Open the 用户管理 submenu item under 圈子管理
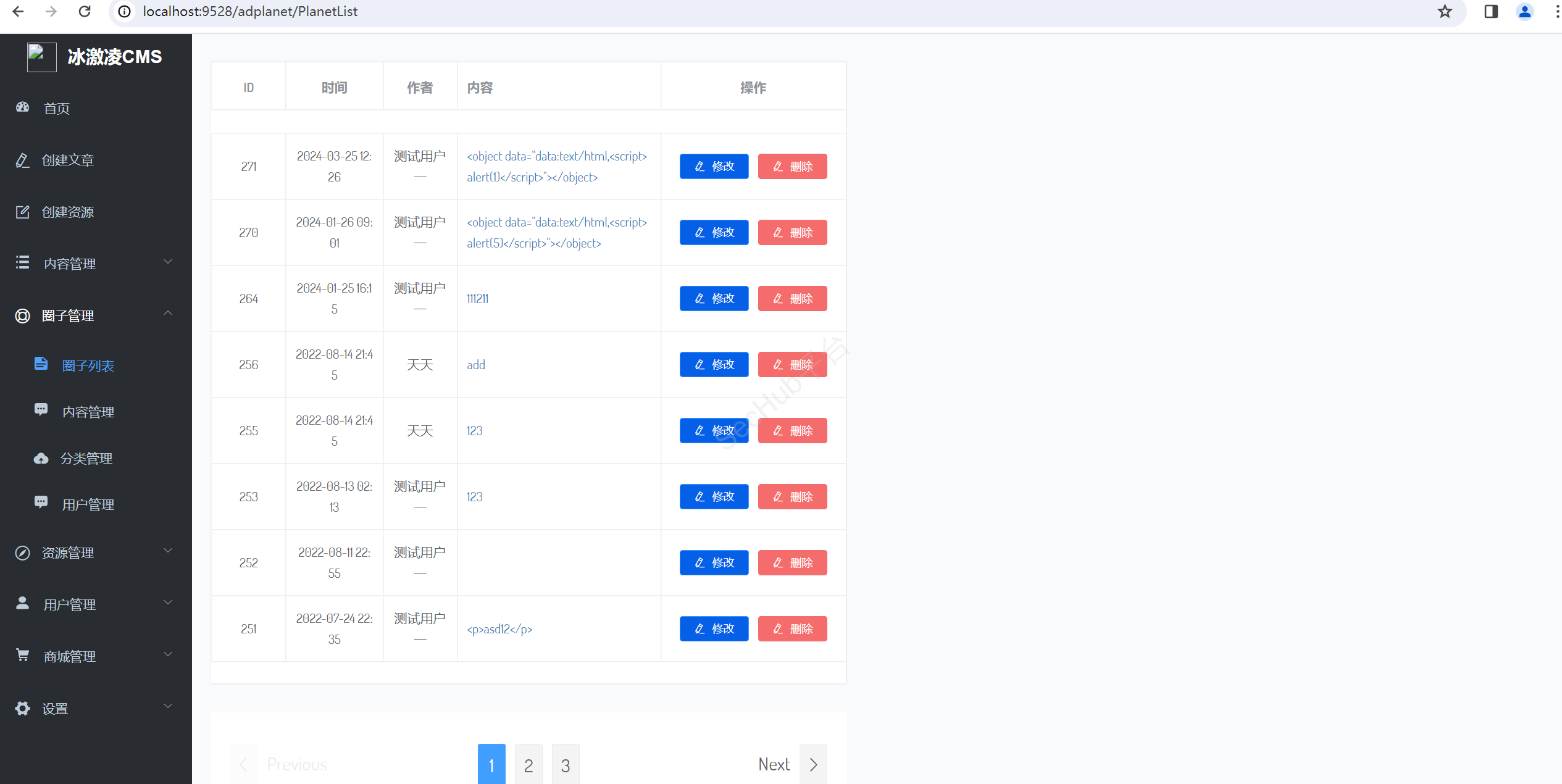Image resolution: width=1562 pixels, height=784 pixels. click(88, 504)
